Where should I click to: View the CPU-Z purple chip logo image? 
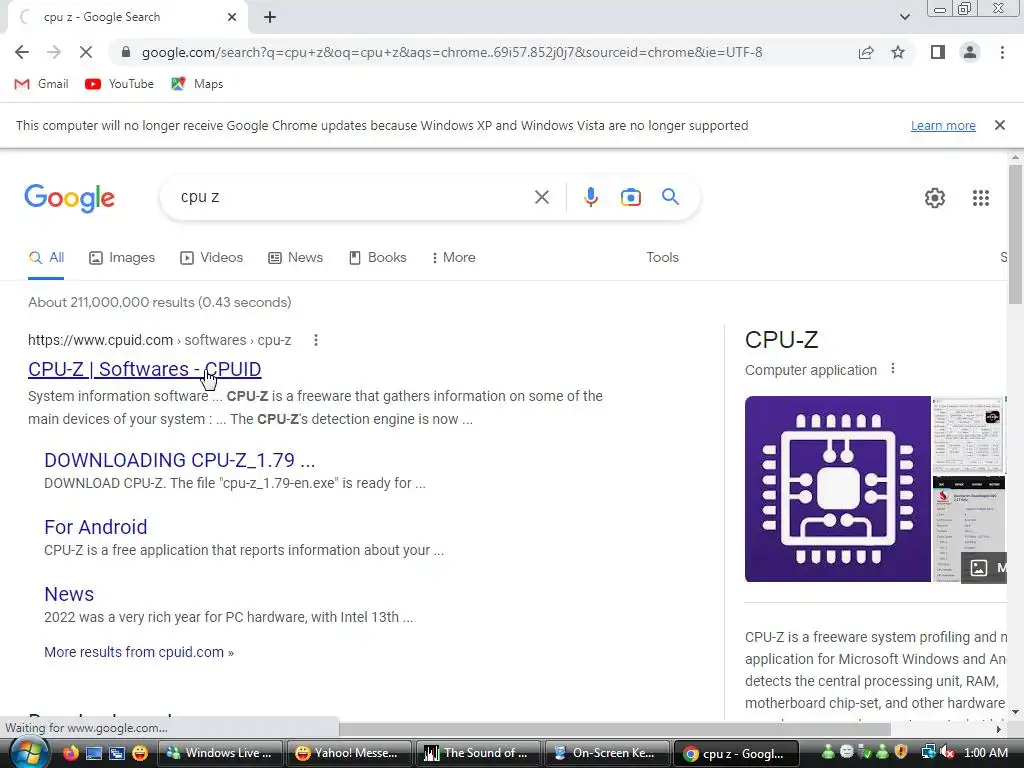coord(837,489)
